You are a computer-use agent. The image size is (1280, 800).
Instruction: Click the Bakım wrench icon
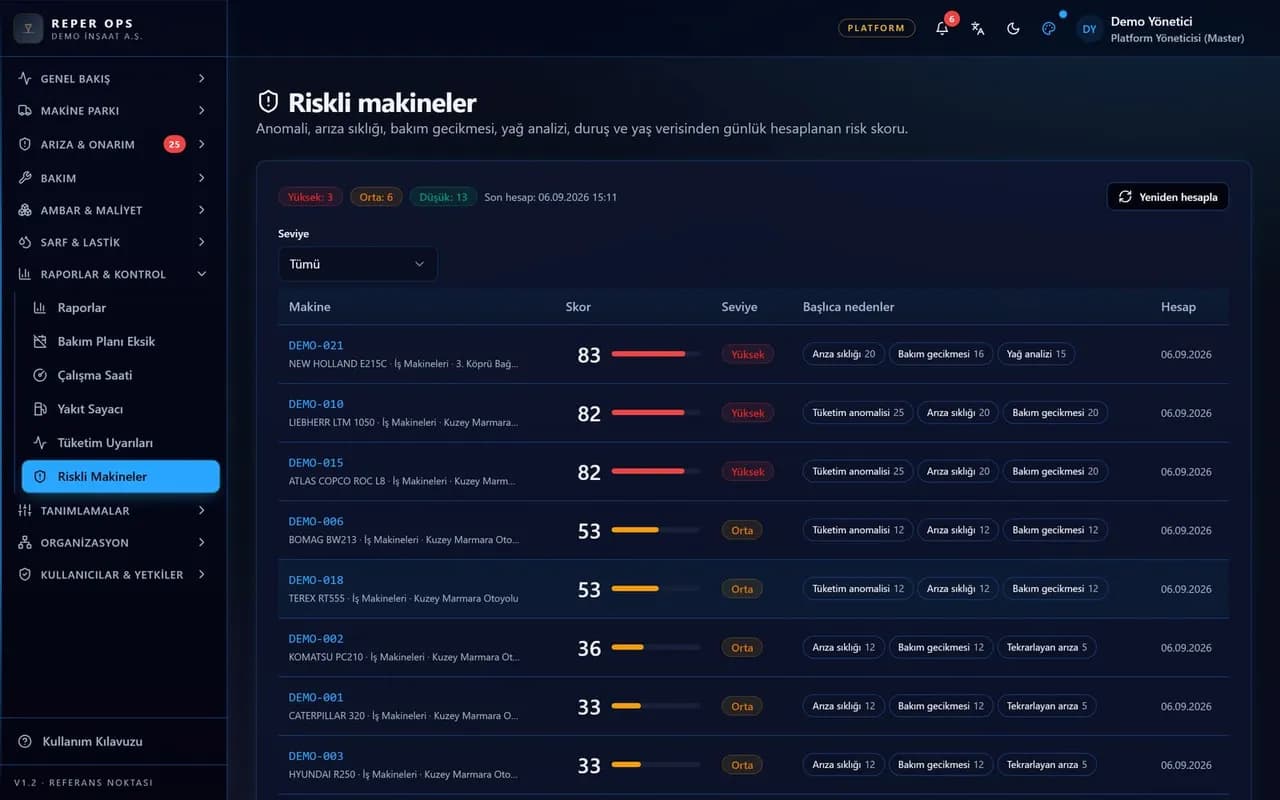[x=25, y=178]
